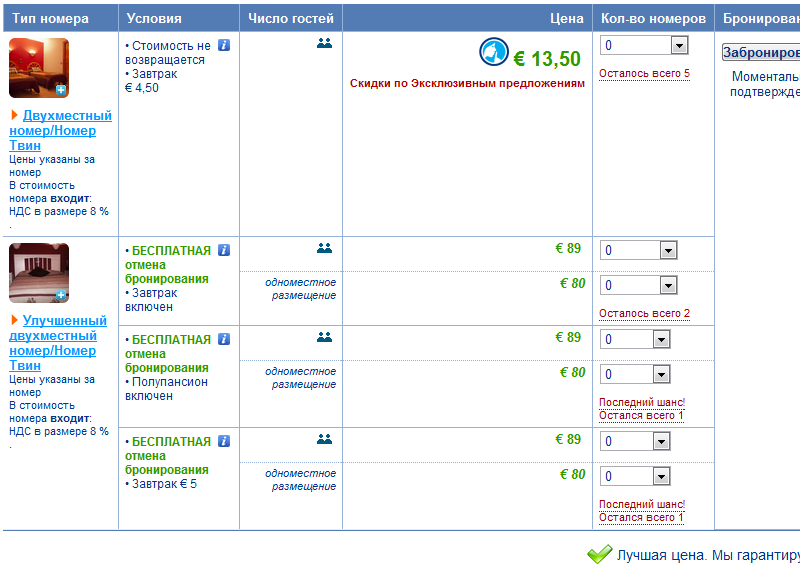Click orange arrow before "Улучшенный двухместный номер"
800x573 pixels.
[14, 320]
